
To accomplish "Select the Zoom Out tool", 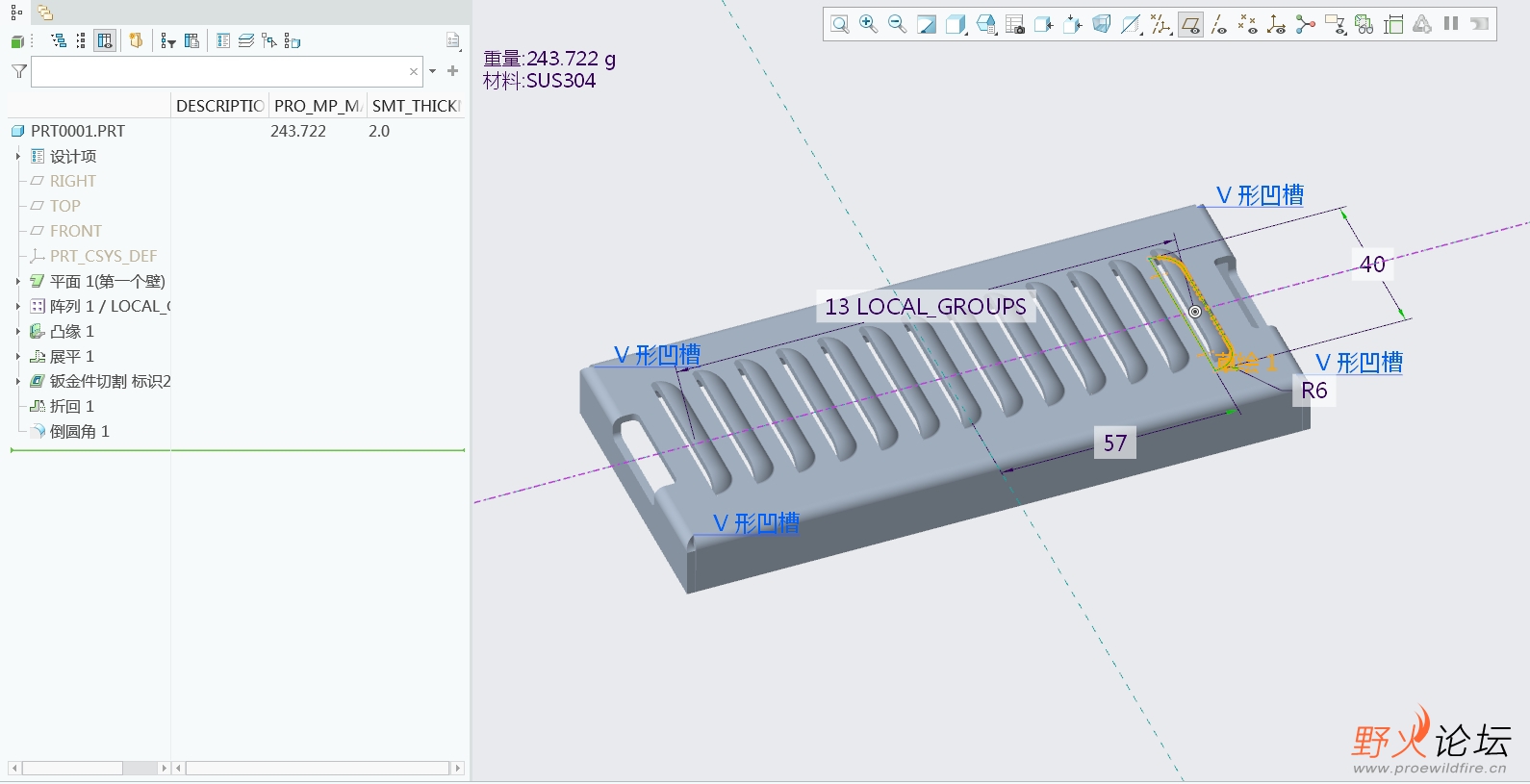I will click(x=898, y=25).
